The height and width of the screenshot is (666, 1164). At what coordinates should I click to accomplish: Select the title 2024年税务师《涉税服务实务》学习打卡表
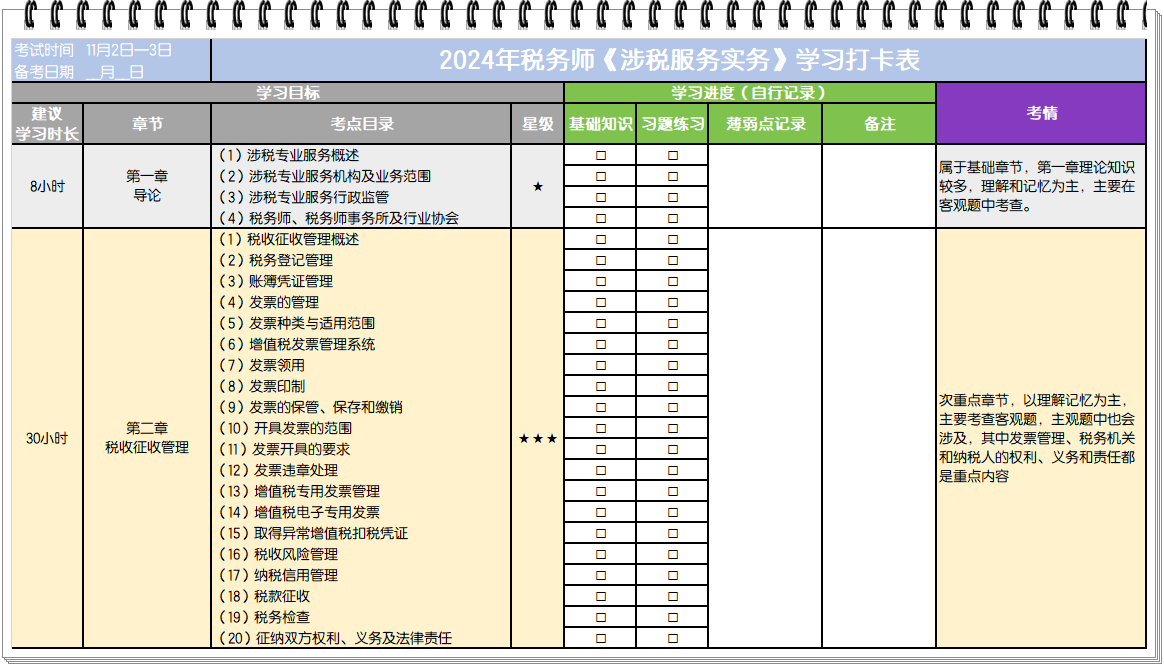pyautogui.click(x=679, y=59)
